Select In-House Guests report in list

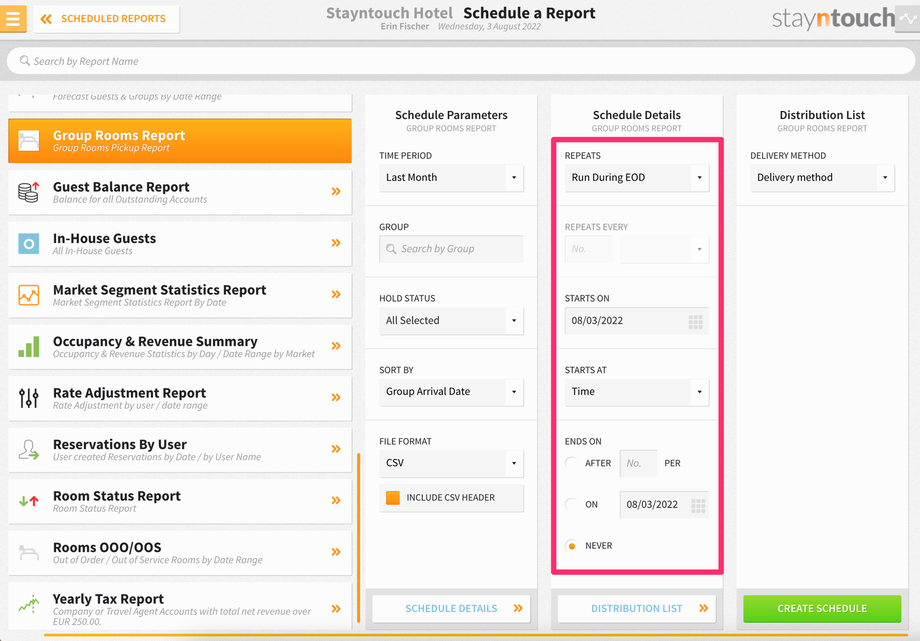pos(180,244)
